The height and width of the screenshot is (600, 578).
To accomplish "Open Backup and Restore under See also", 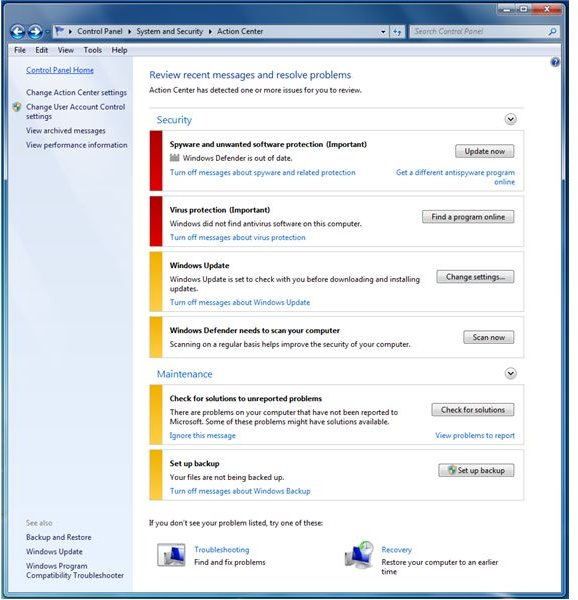I will coord(59,537).
